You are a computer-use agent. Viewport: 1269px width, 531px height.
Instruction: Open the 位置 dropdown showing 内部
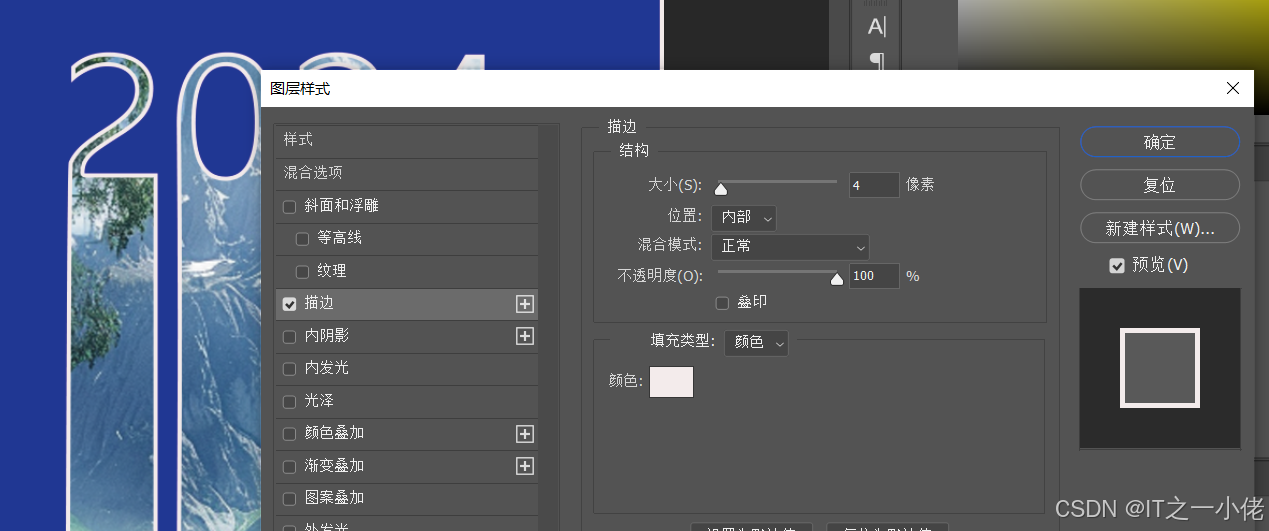(744, 217)
